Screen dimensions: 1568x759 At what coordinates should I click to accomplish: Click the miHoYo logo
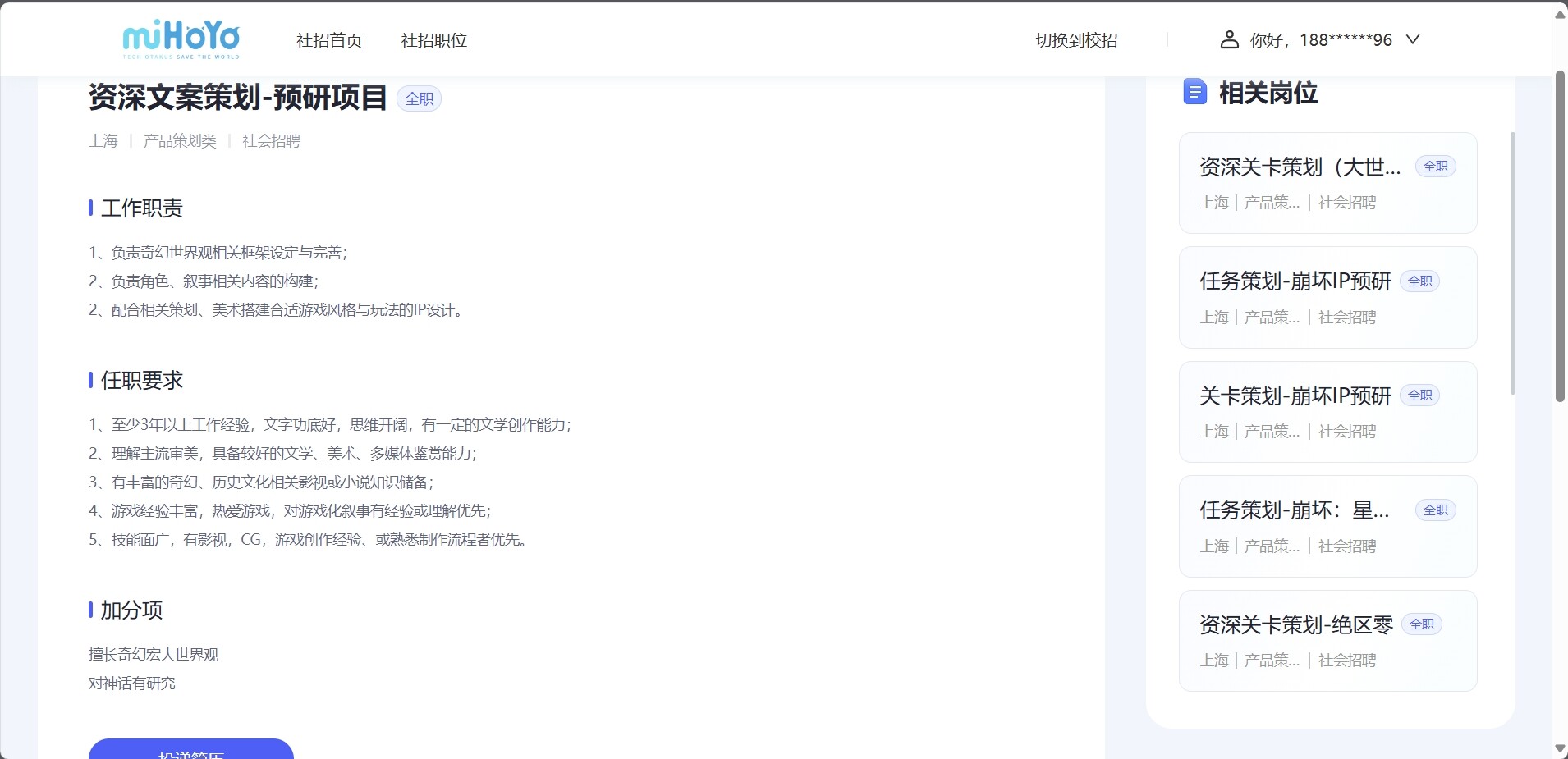pos(181,39)
